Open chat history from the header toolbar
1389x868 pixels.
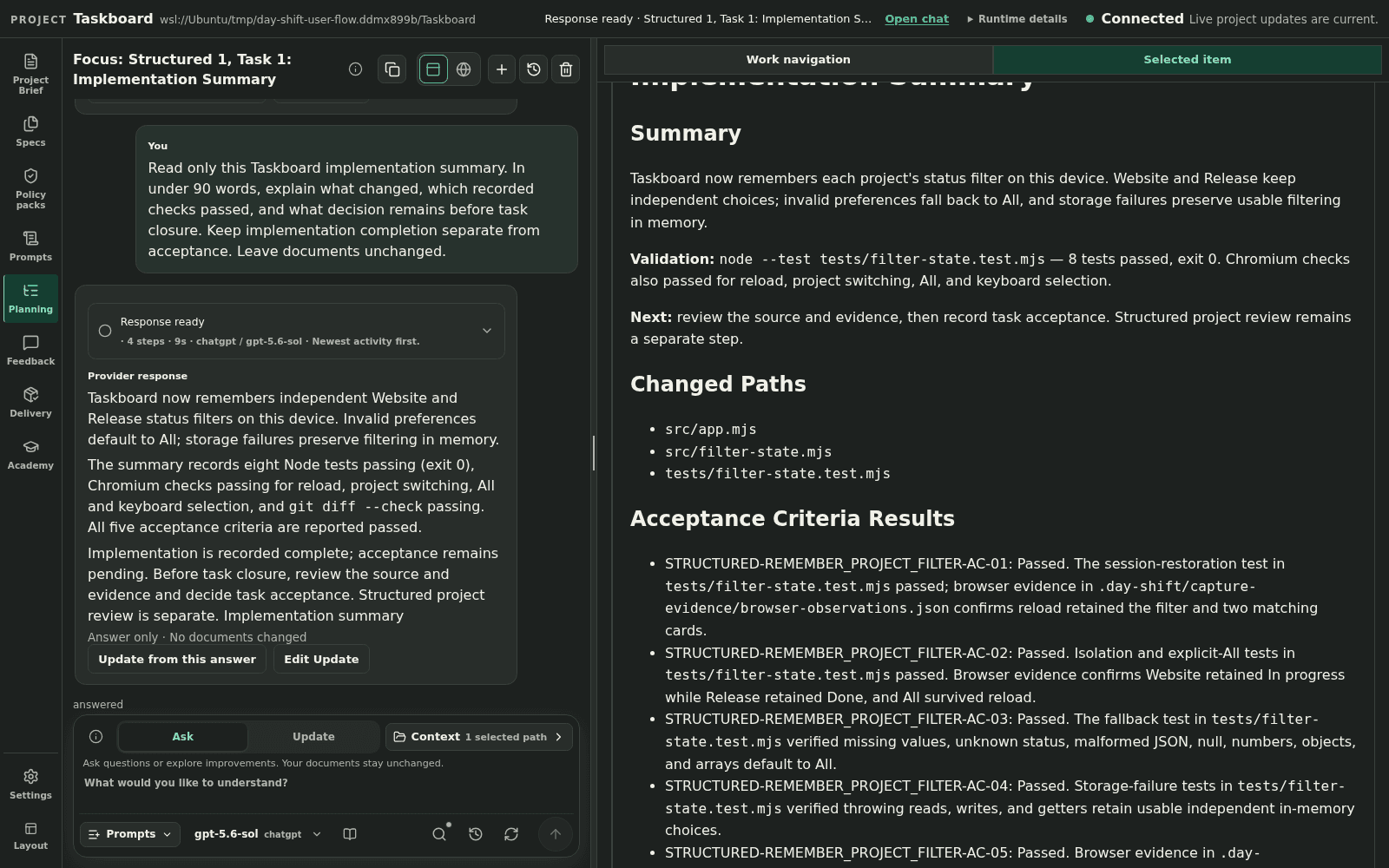534,69
